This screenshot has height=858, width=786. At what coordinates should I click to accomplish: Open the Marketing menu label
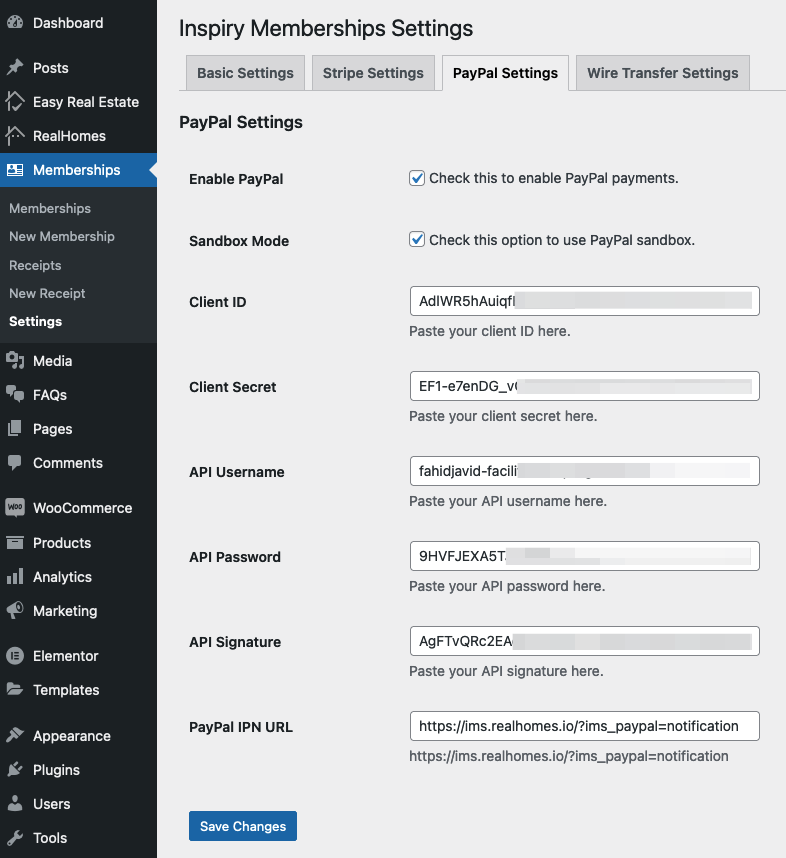pos(65,611)
